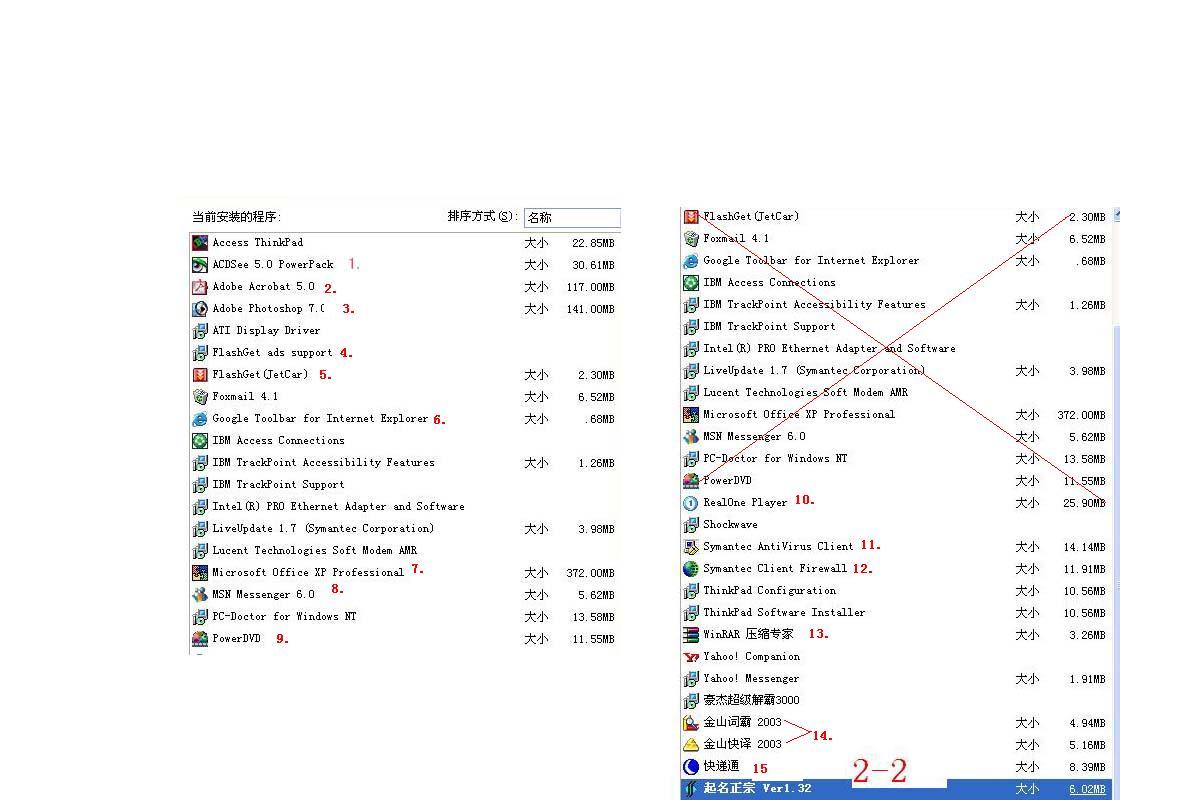Select the 'Adobe Acrobat 5.0' entry text
This screenshot has height=800, width=1200.
(x=263, y=286)
